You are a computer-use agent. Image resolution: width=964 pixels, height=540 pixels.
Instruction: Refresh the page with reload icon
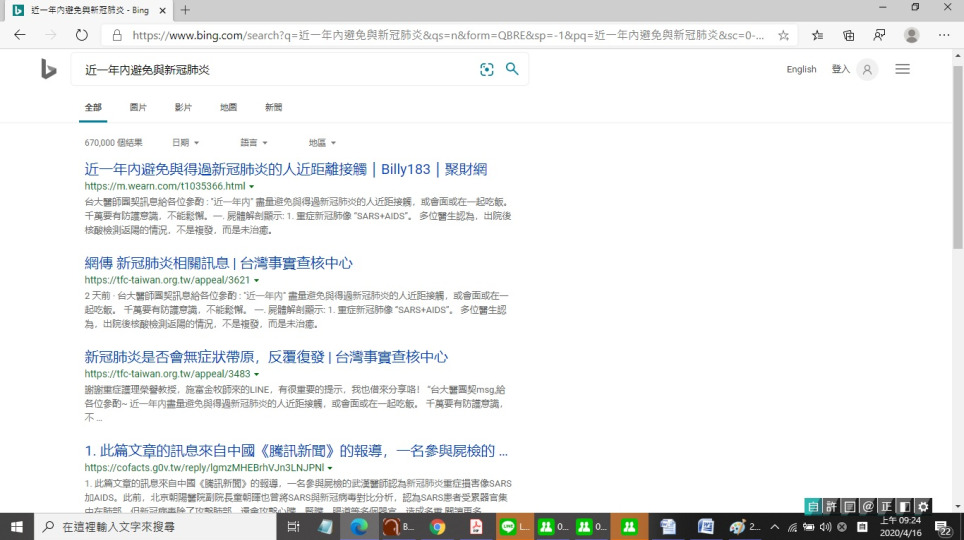pyautogui.click(x=82, y=35)
